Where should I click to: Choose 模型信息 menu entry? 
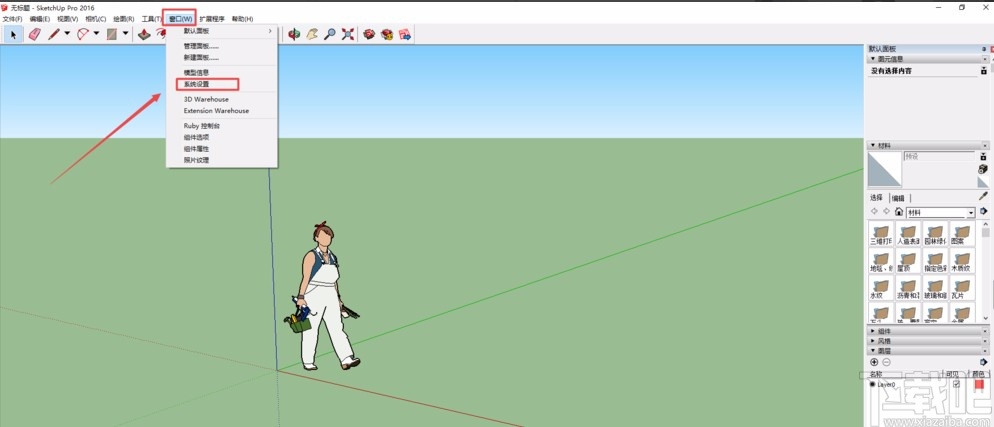coord(222,72)
